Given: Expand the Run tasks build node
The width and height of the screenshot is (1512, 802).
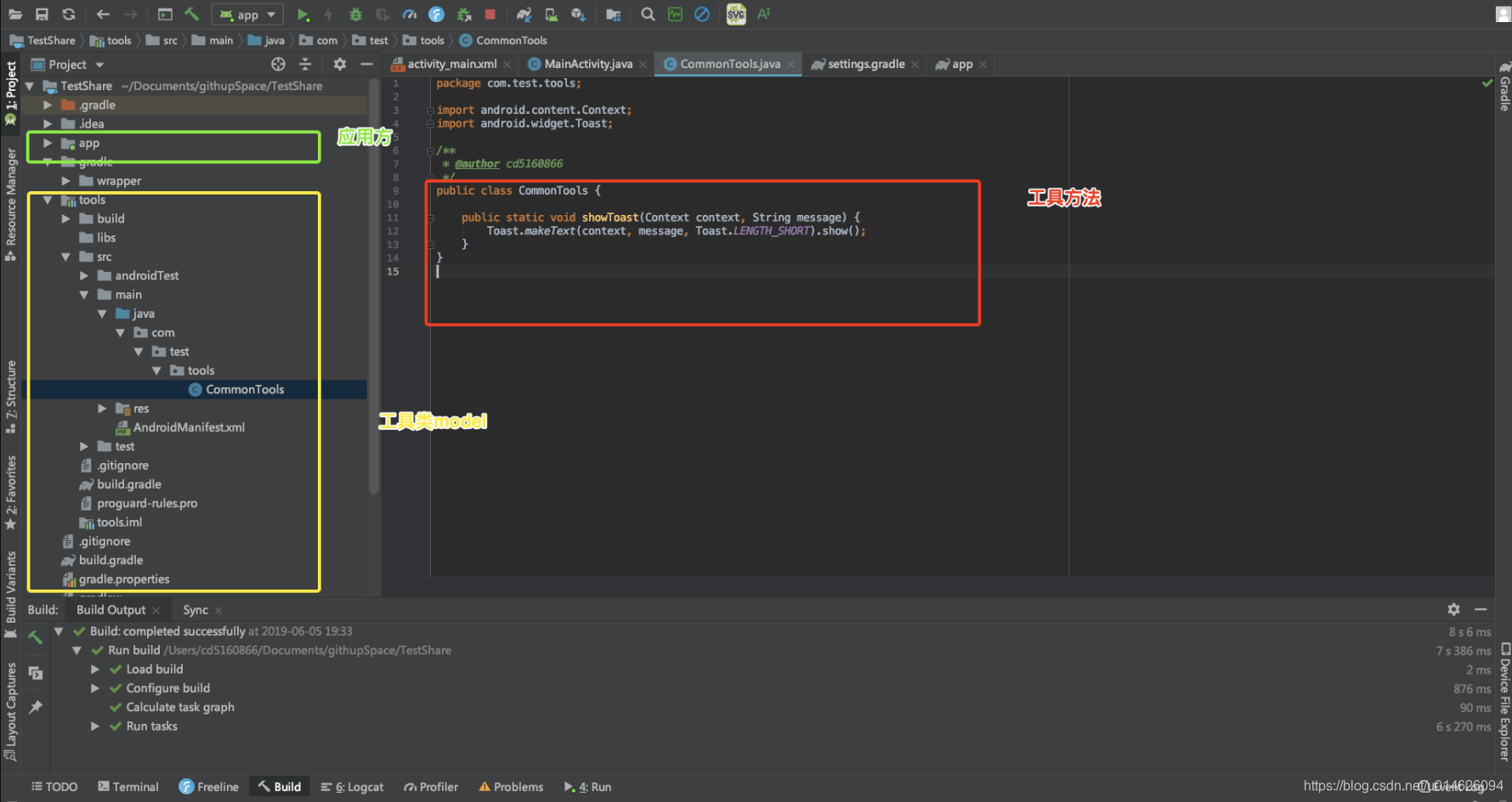Looking at the screenshot, I should [x=95, y=726].
